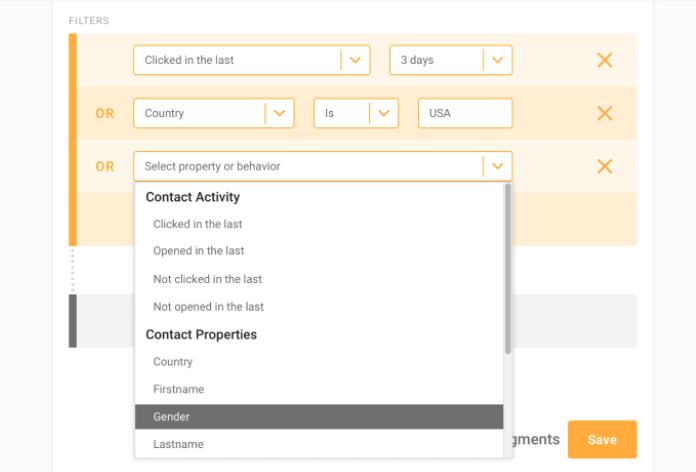Open the '3 days' duration dropdown

(x=451, y=60)
